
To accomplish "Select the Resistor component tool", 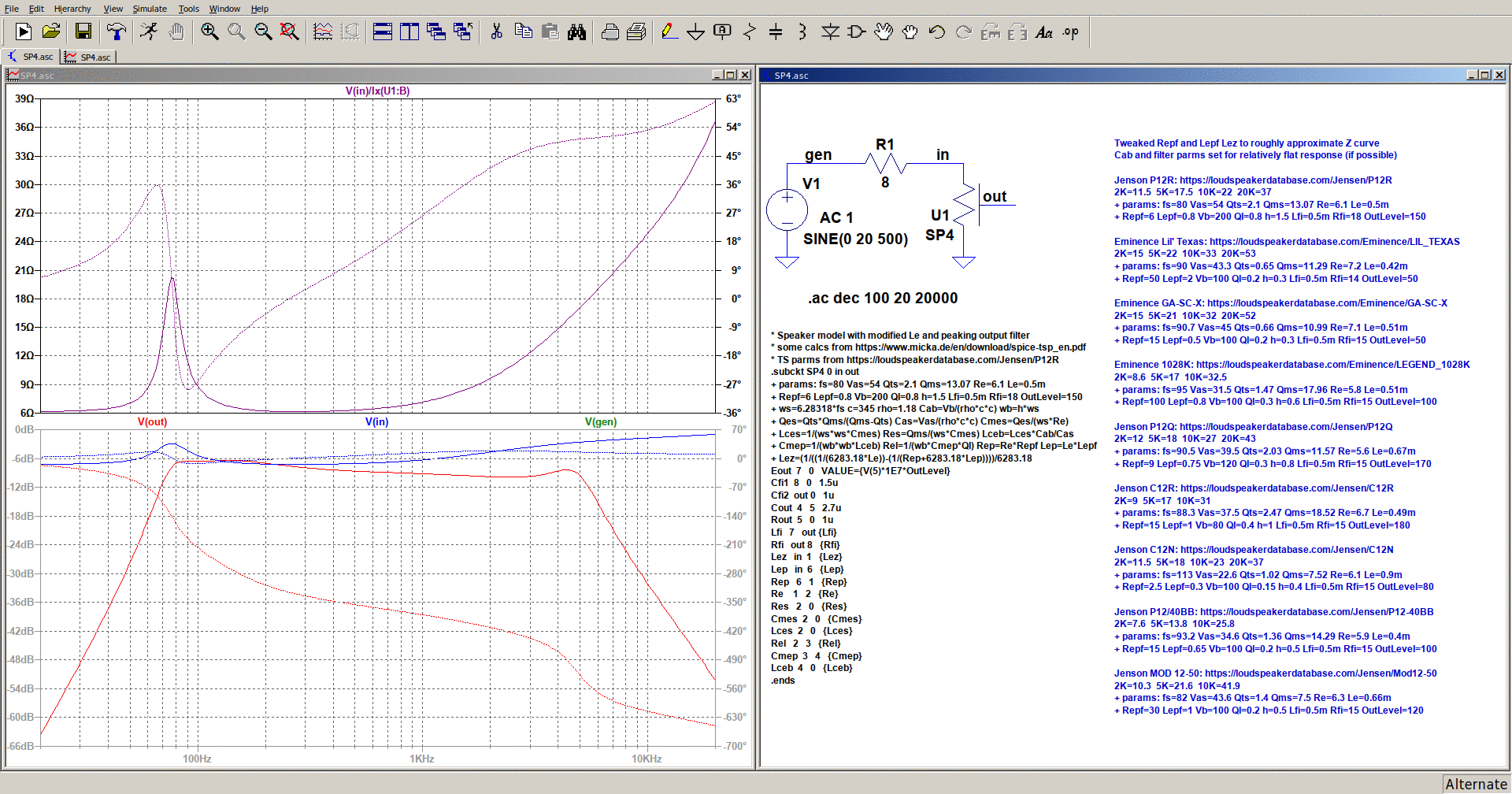I will click(749, 32).
